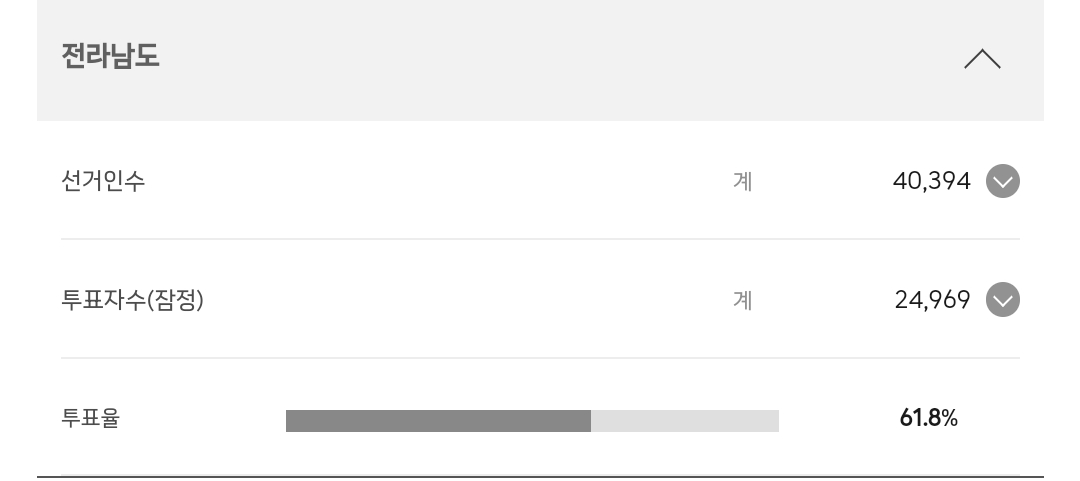
Task: Select the 투표자수(잠정) row label
Action: point(132,300)
